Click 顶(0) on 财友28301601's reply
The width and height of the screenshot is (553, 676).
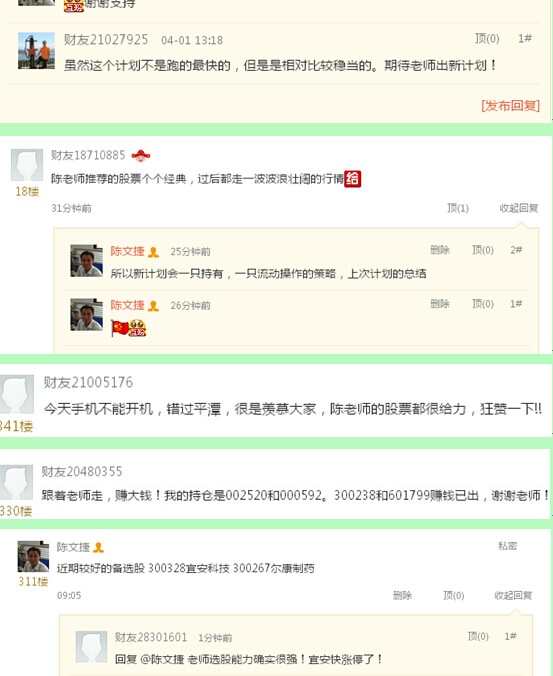pos(478,636)
